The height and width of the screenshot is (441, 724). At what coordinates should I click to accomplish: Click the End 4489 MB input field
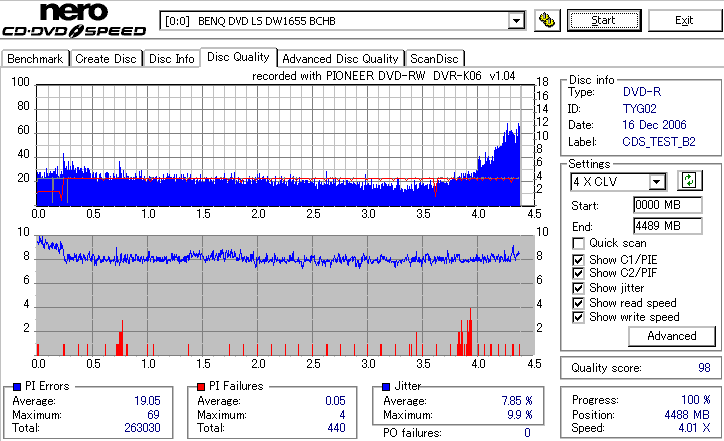coord(668,226)
